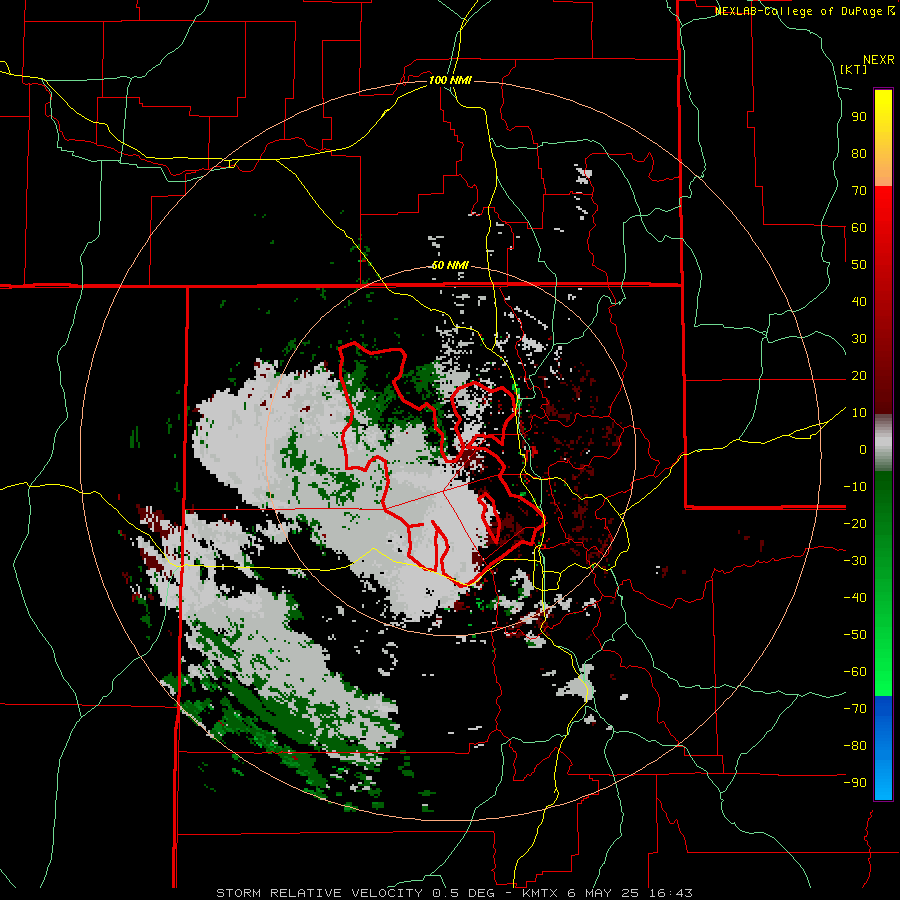Click the '50' value on the velocity scale

click(859, 265)
